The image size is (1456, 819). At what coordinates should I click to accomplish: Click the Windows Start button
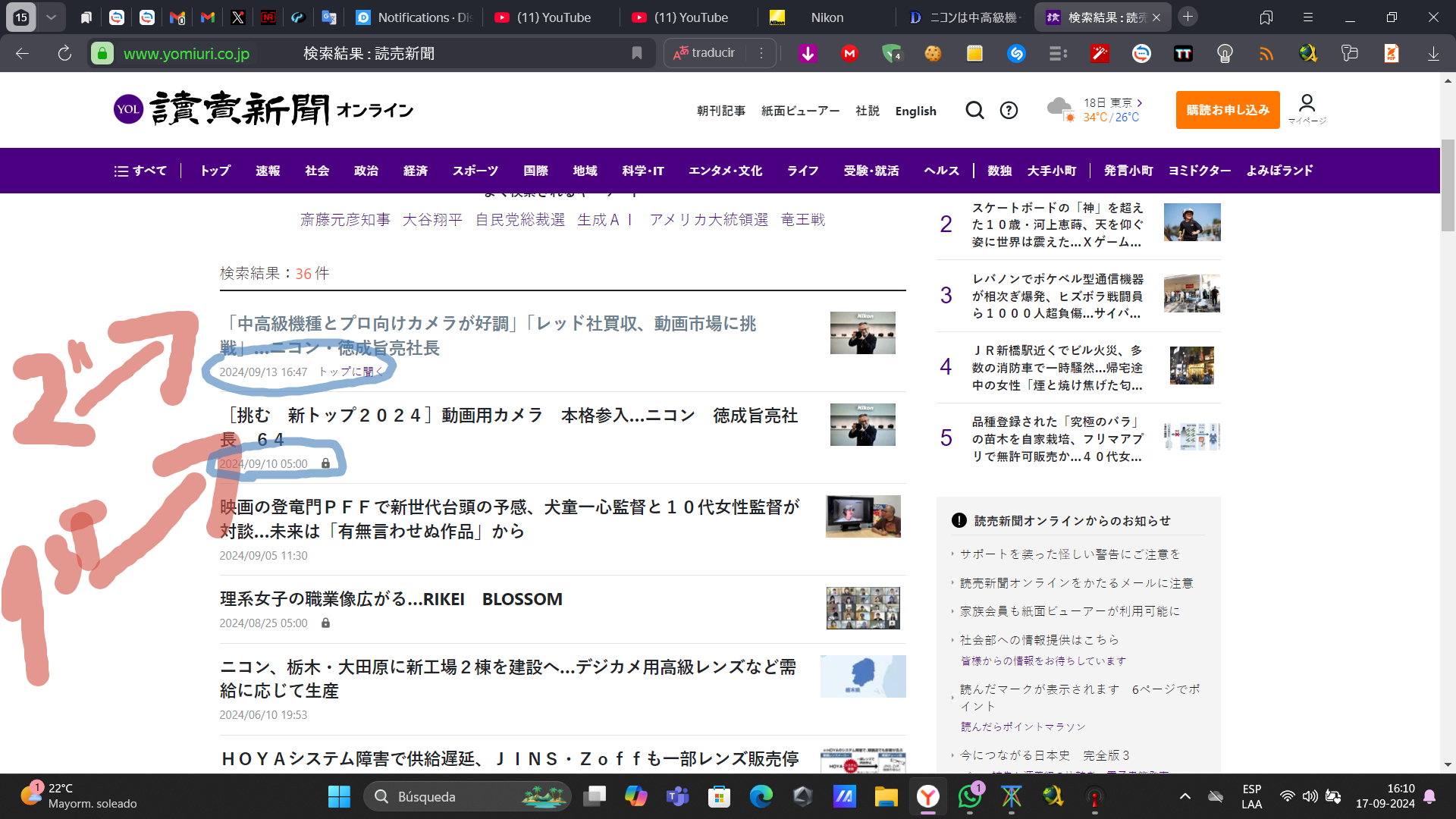(x=339, y=796)
